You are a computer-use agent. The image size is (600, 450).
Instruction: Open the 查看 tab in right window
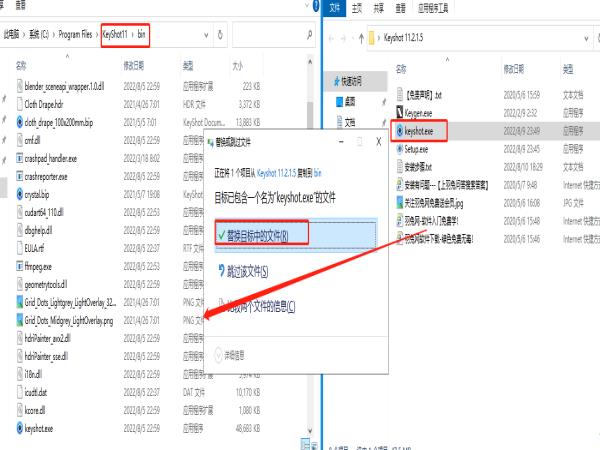400,8
